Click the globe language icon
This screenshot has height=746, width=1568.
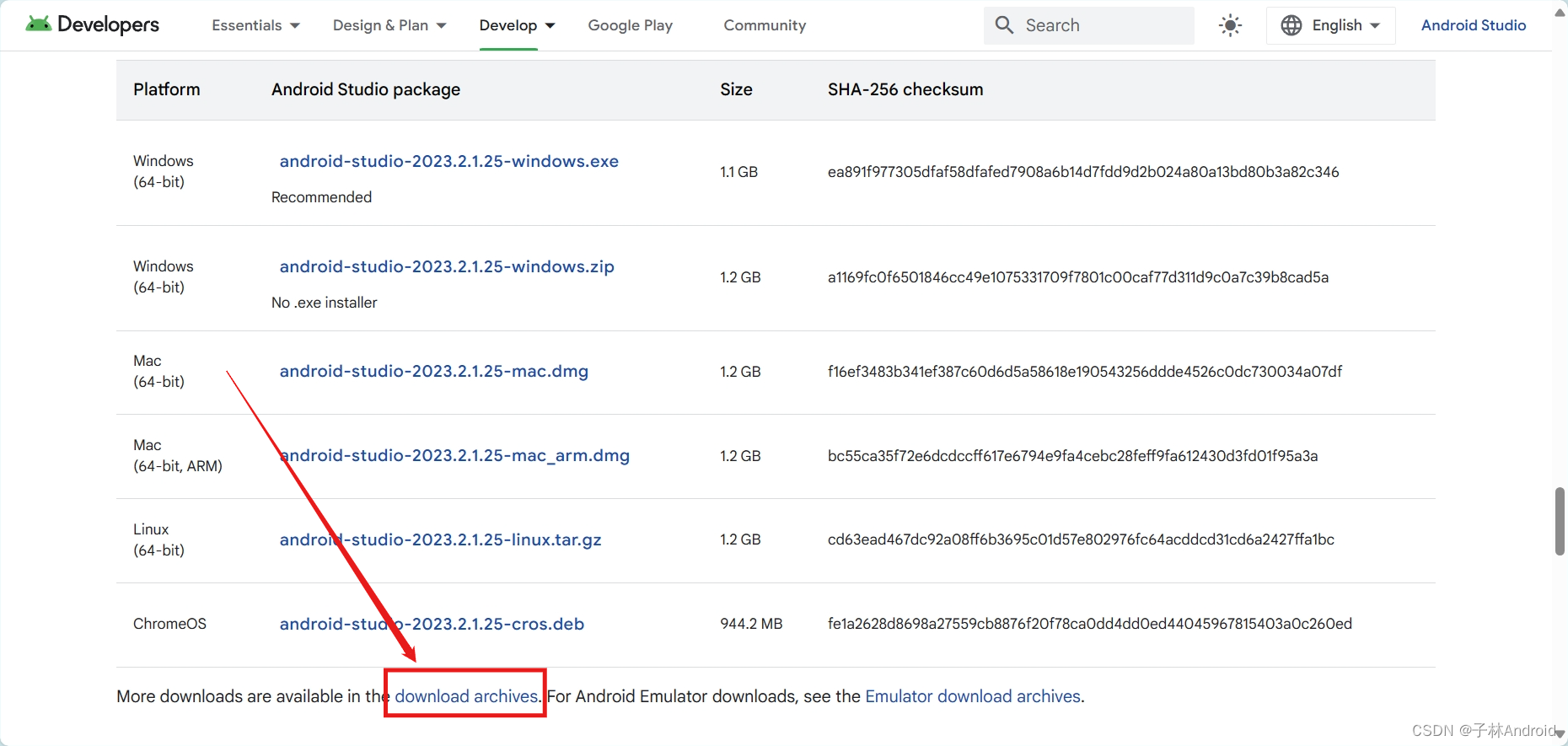(x=1291, y=25)
